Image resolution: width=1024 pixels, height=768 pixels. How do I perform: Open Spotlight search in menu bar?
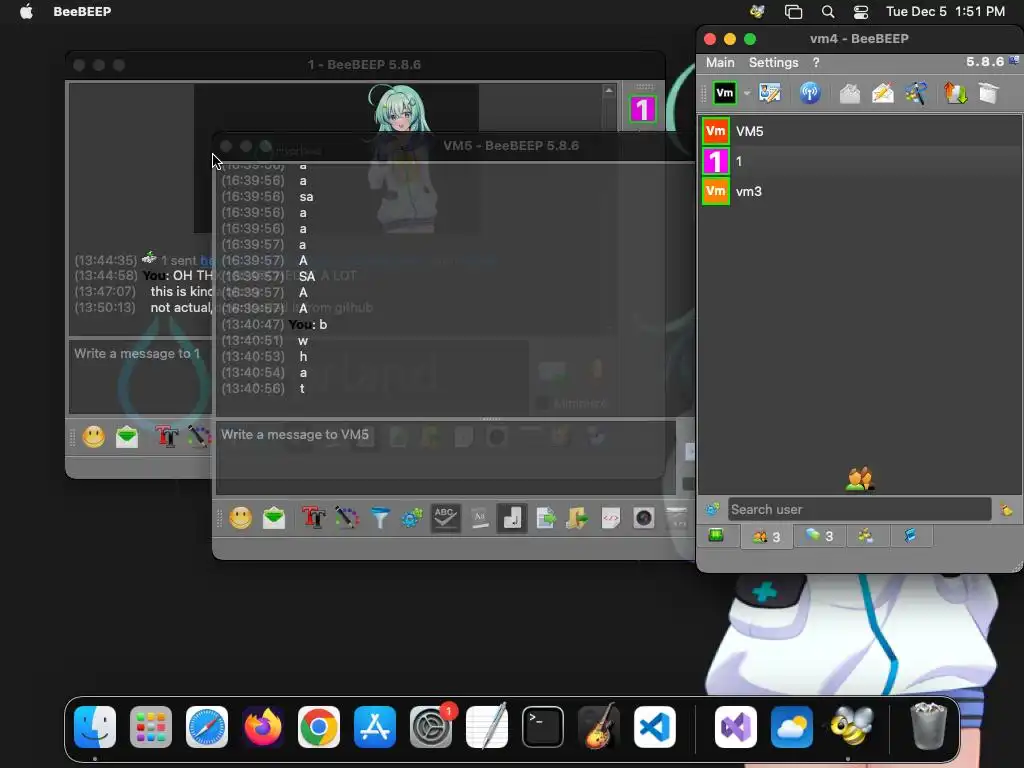(x=827, y=12)
